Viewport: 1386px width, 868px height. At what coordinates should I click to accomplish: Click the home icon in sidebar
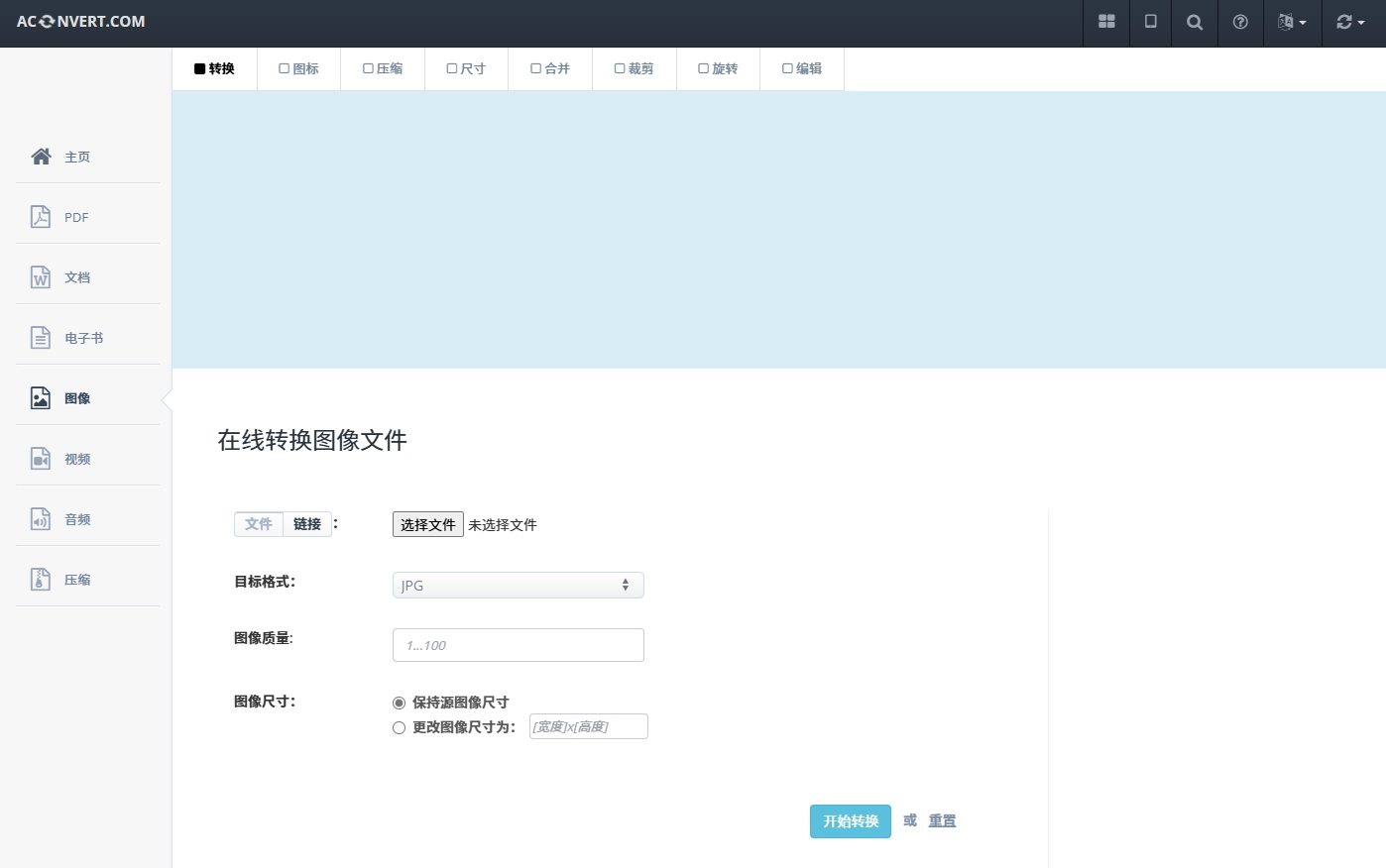coord(41,157)
